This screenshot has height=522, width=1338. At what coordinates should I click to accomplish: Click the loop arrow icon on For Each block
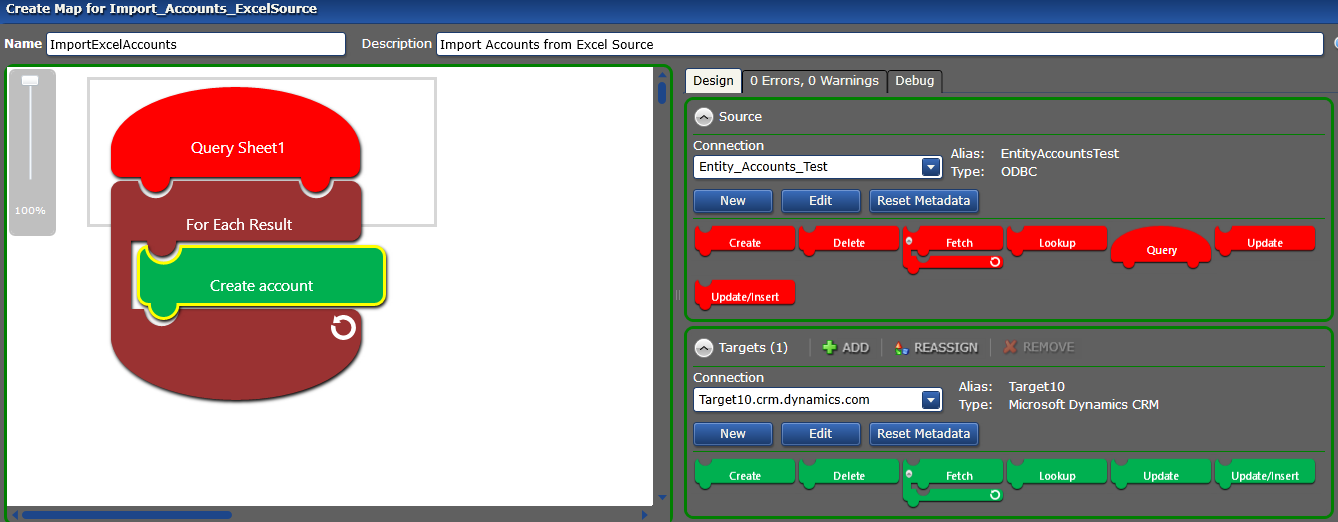[x=343, y=327]
